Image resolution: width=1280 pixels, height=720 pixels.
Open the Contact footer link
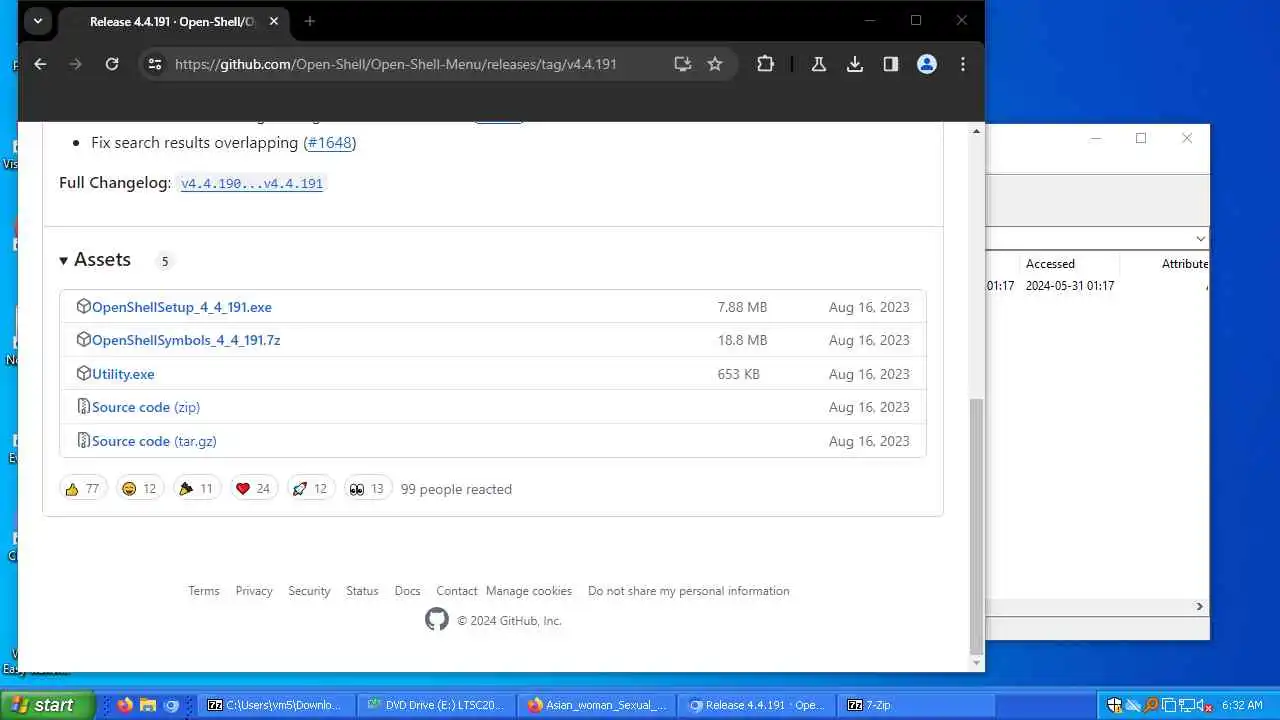[457, 591]
